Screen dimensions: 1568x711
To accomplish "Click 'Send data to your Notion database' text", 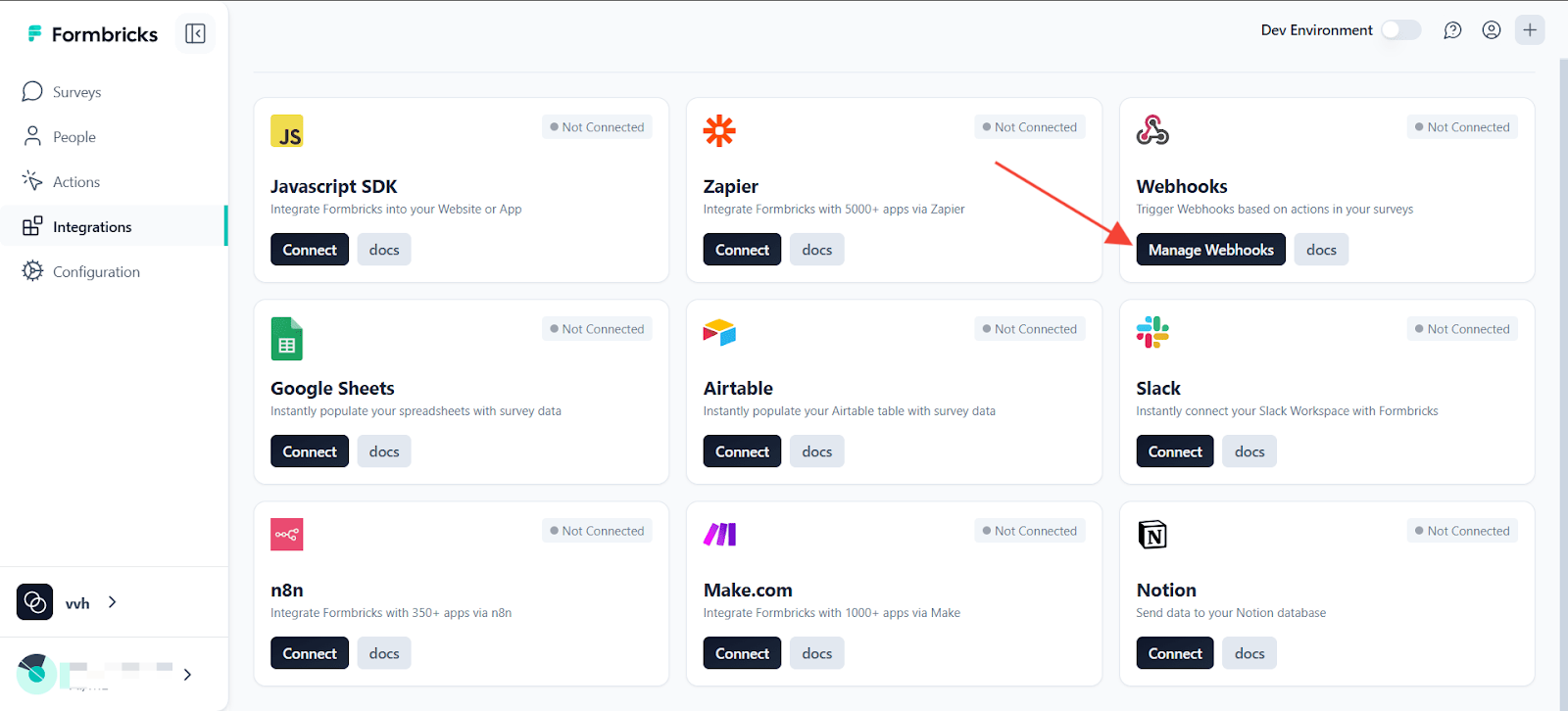I will click(1231, 613).
